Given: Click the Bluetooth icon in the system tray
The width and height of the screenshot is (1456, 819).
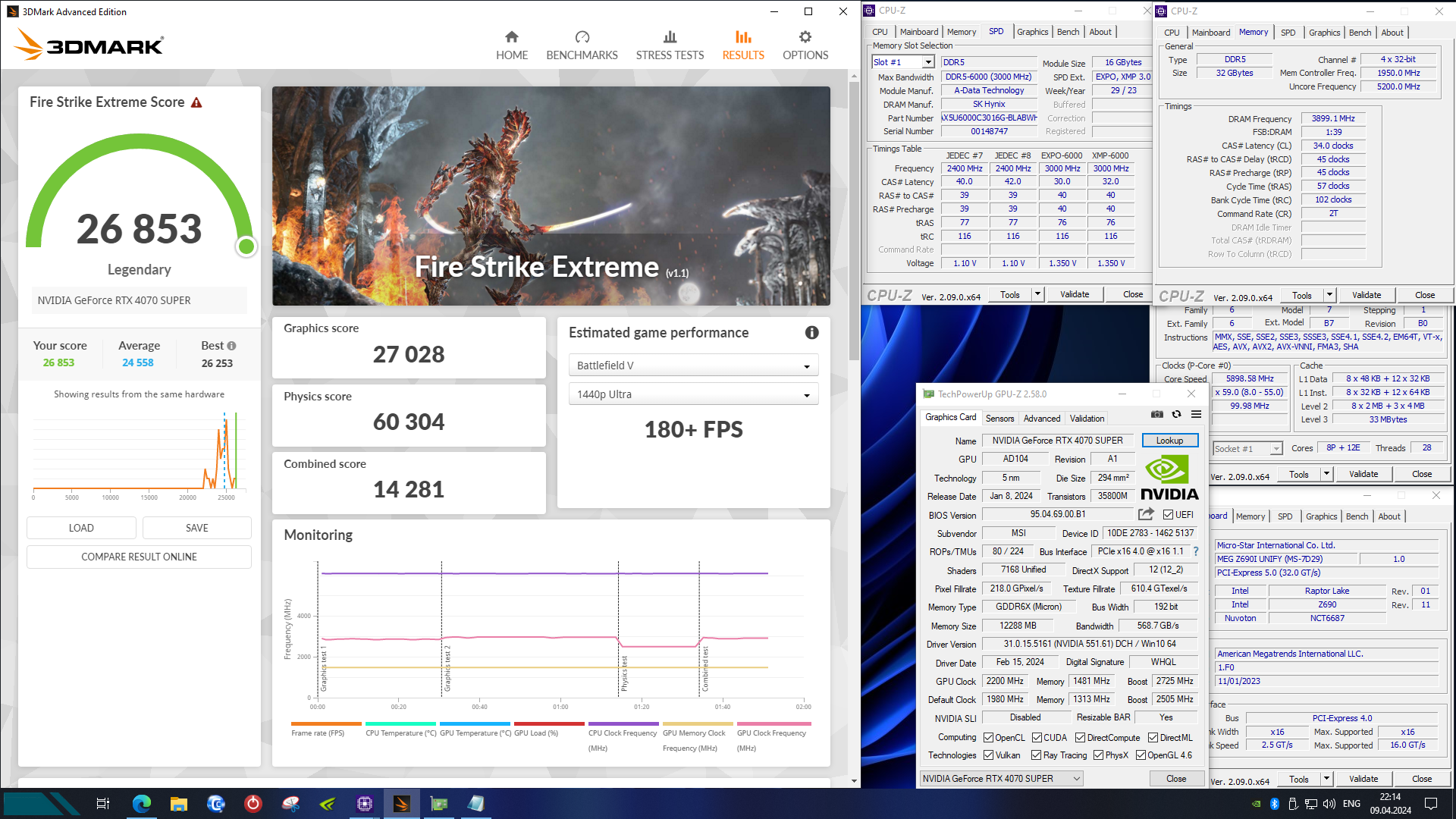Looking at the screenshot, I should [x=1275, y=804].
